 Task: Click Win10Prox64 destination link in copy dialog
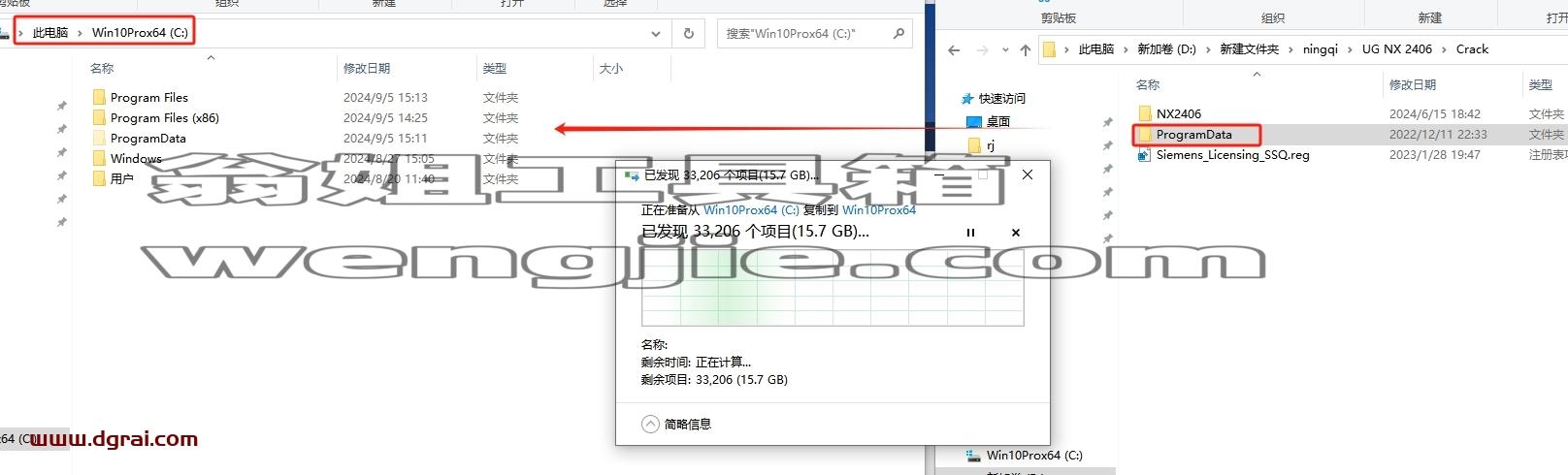click(879, 209)
